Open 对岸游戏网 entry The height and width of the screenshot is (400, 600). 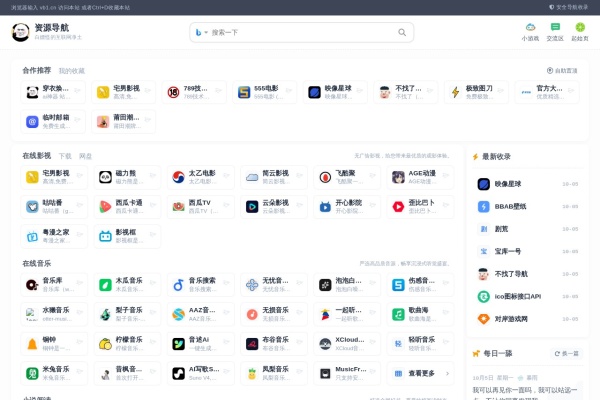coord(528,319)
